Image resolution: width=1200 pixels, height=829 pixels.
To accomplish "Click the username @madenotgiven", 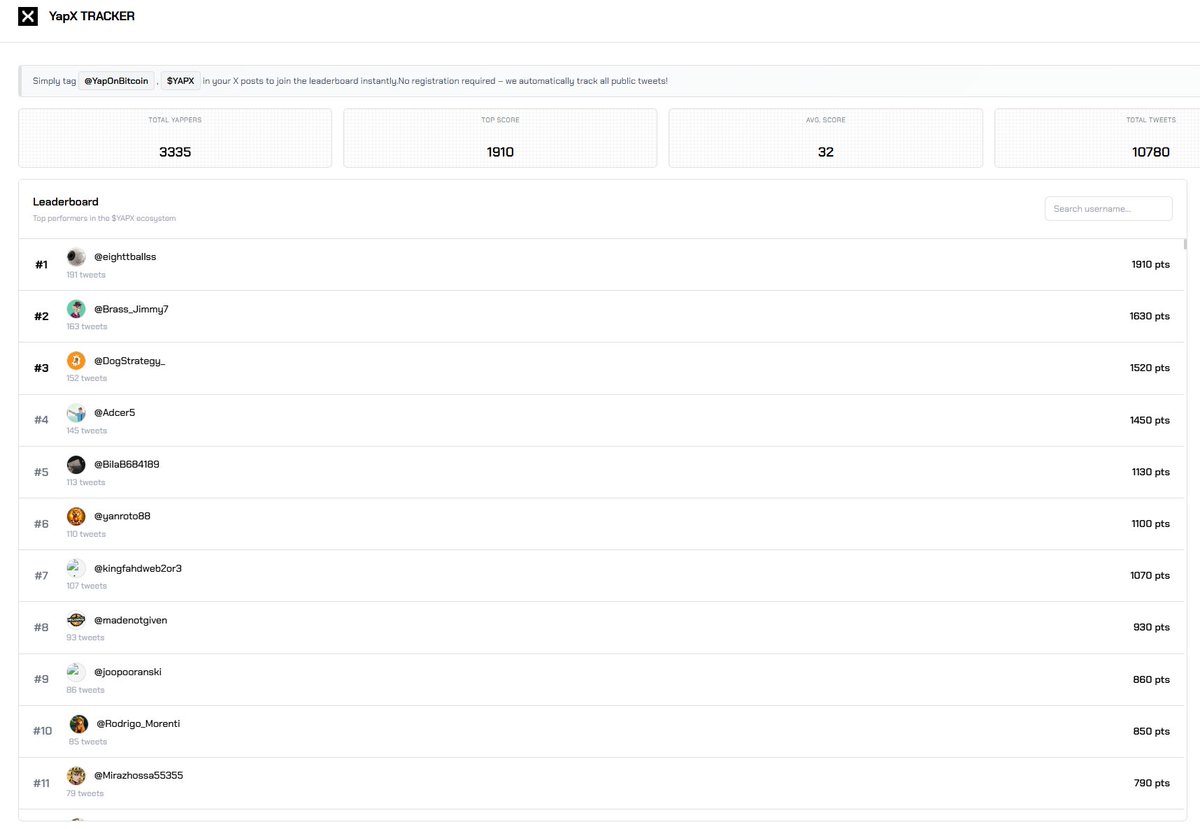I will (131, 620).
